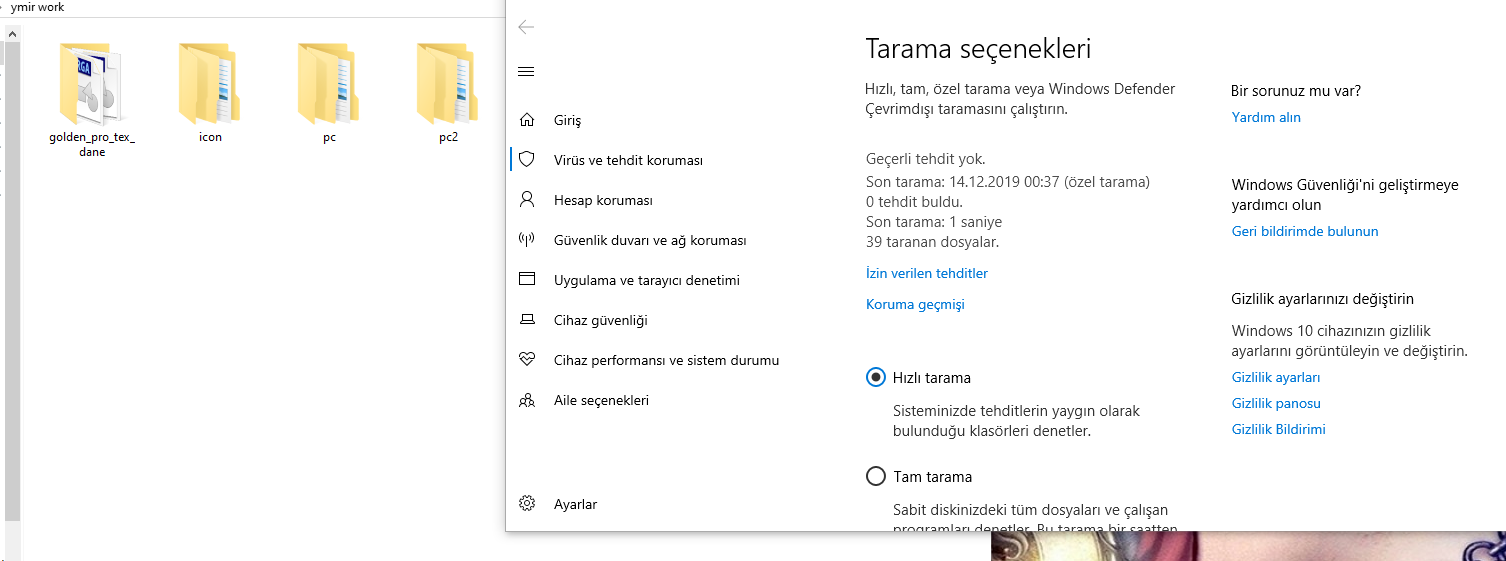Click the laptop icon for Cihaz güvenliği

(x=527, y=320)
